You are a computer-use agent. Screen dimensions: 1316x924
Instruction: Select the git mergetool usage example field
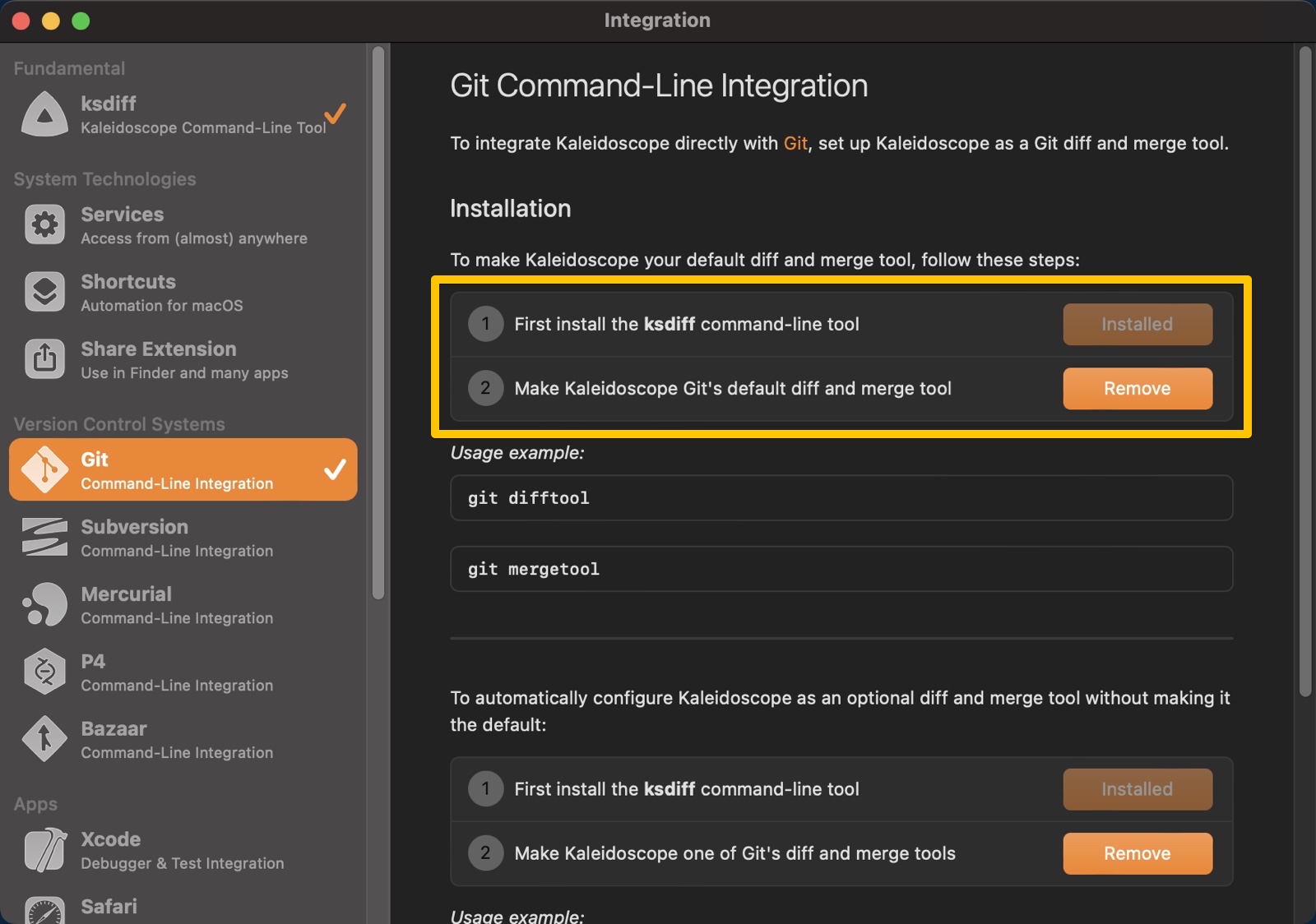(841, 568)
